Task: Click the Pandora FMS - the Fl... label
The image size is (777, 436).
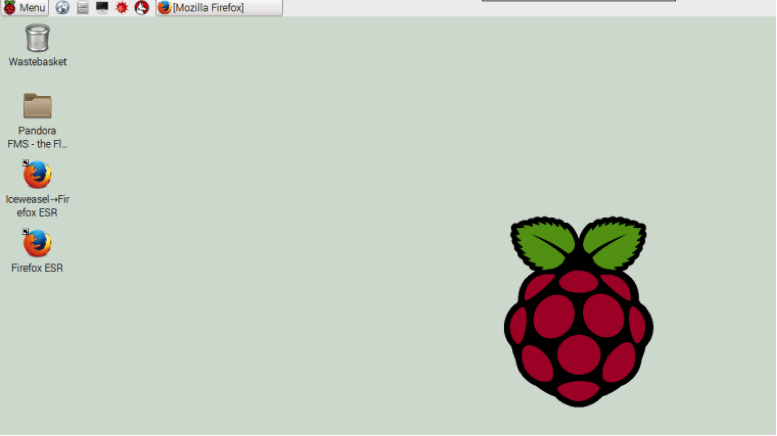Action: point(37,137)
